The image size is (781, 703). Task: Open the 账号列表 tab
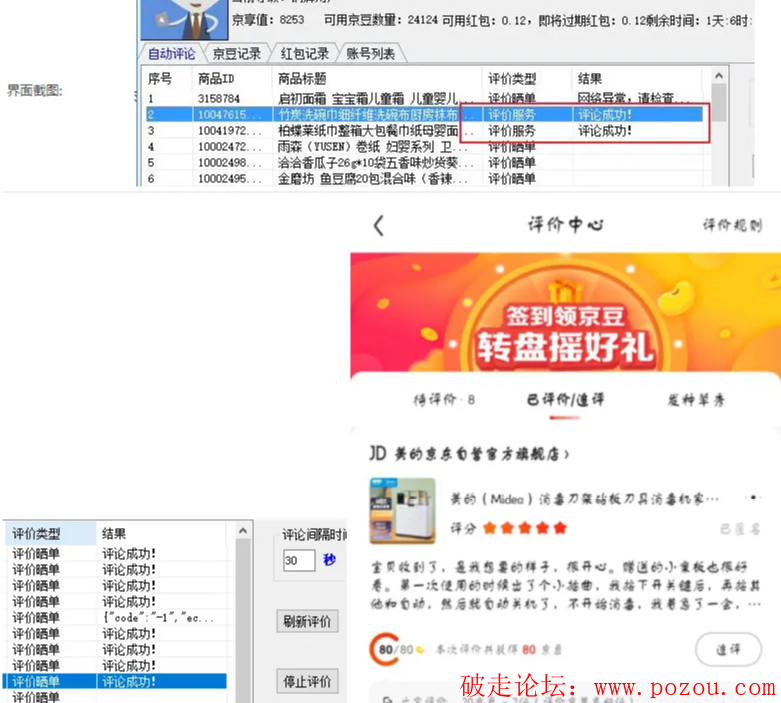coord(370,53)
